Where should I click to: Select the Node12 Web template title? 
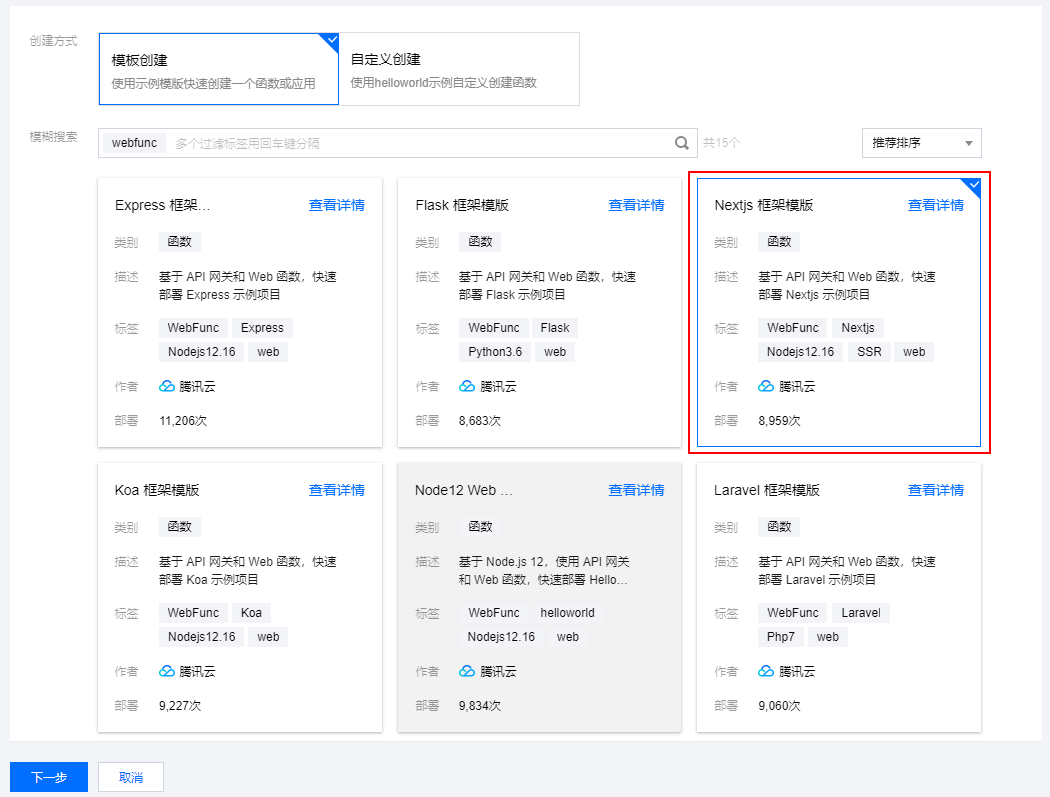[x=464, y=490]
